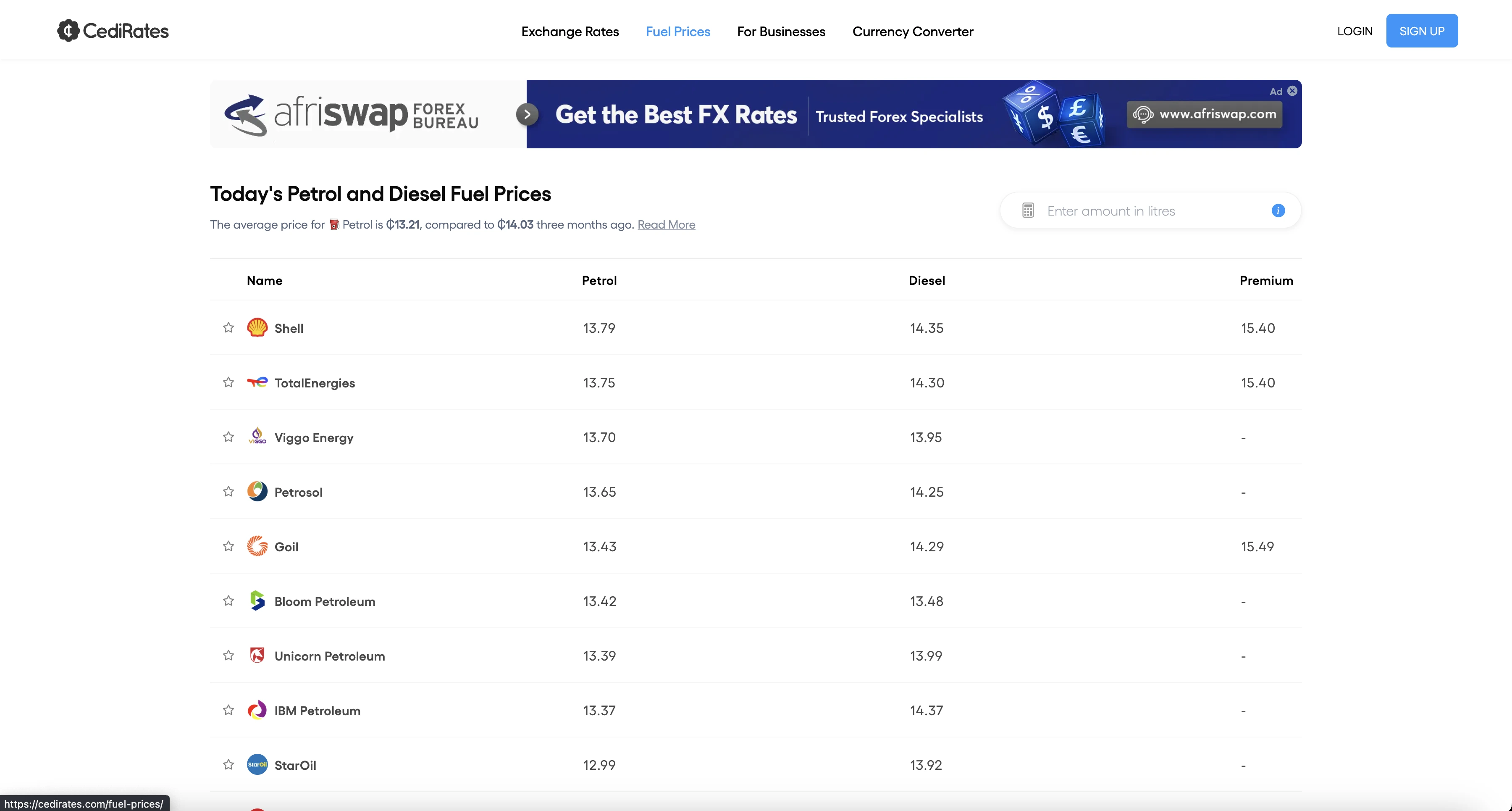Mark Unicorn Petroleum as favorite
1512x811 pixels.
(228, 656)
